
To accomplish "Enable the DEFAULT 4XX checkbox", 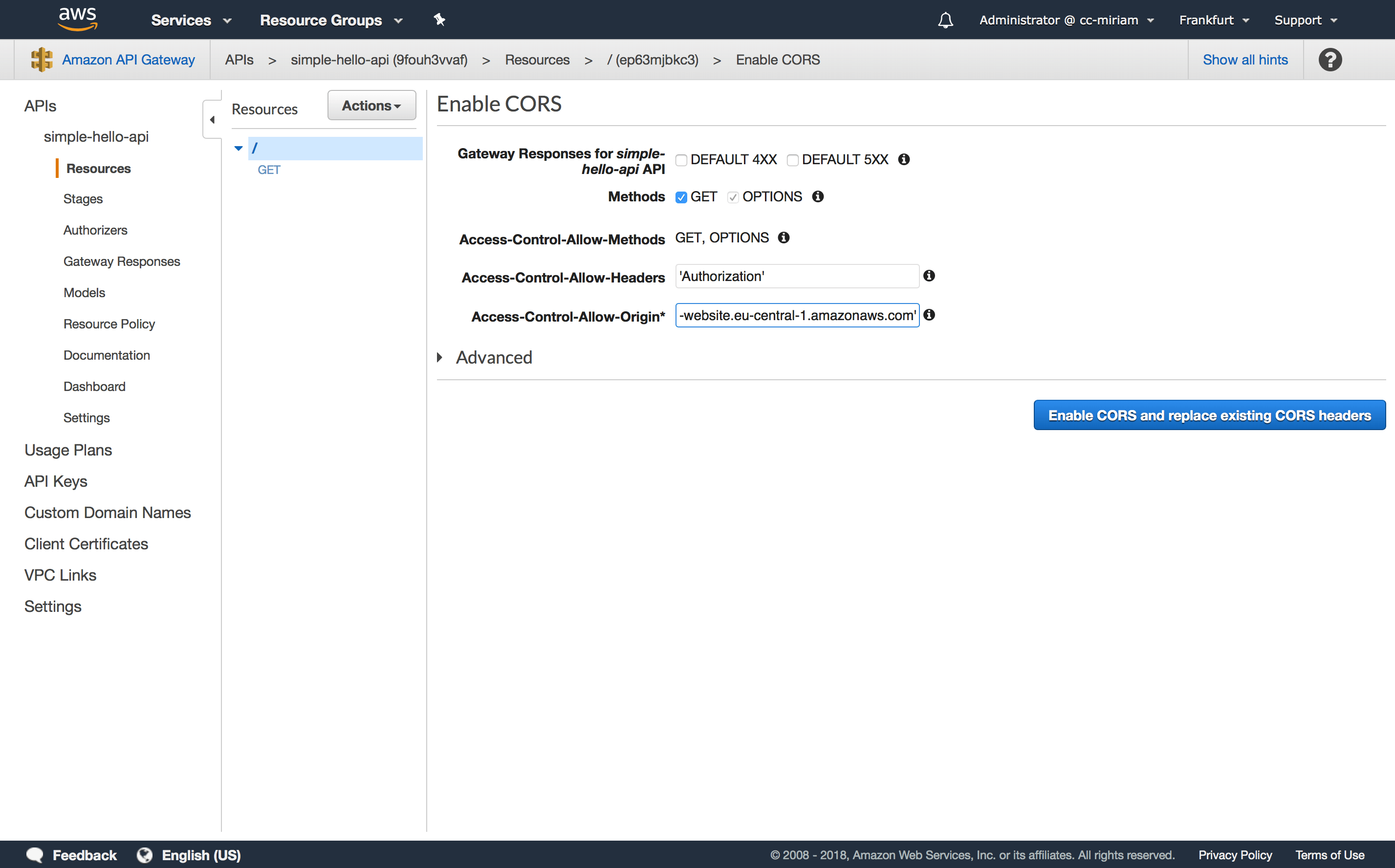I will click(681, 160).
